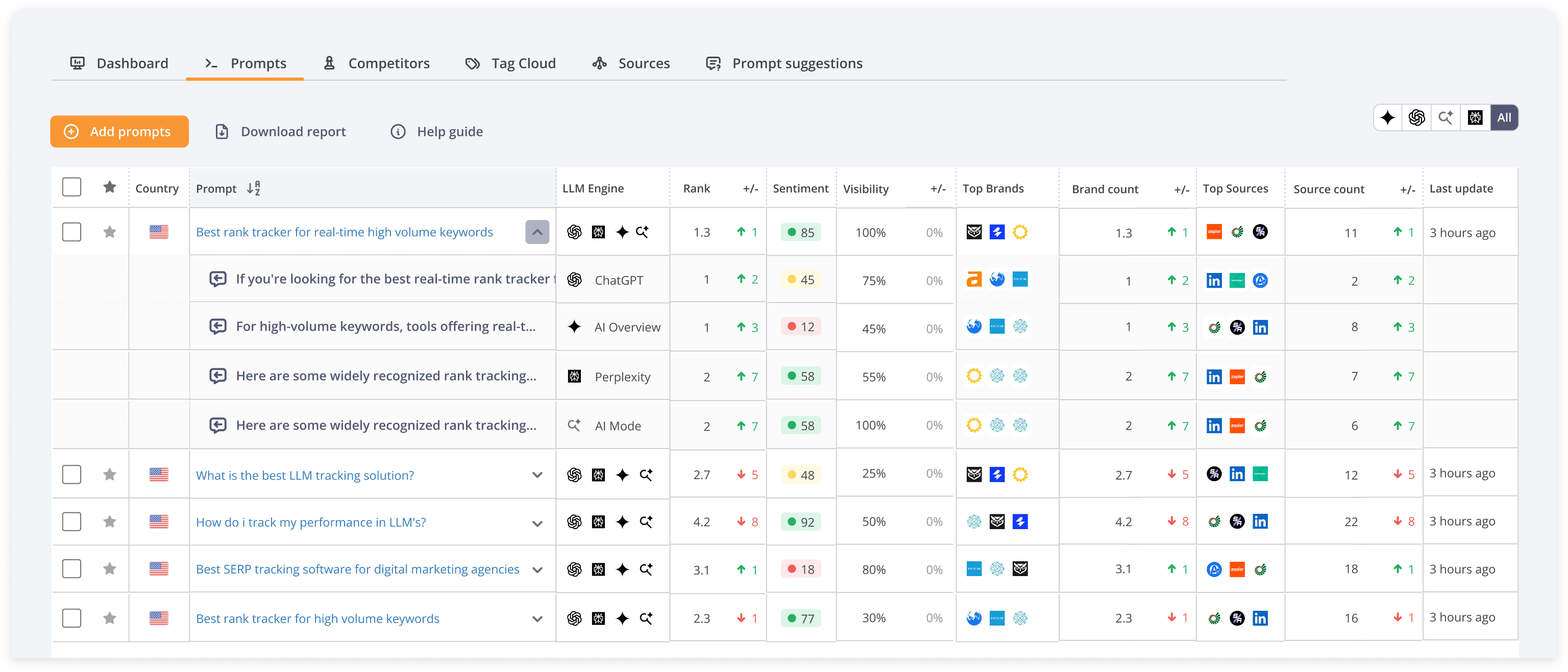Click the yellow sentiment badge showing 45
This screenshot has height=672, width=1568.
click(x=801, y=280)
